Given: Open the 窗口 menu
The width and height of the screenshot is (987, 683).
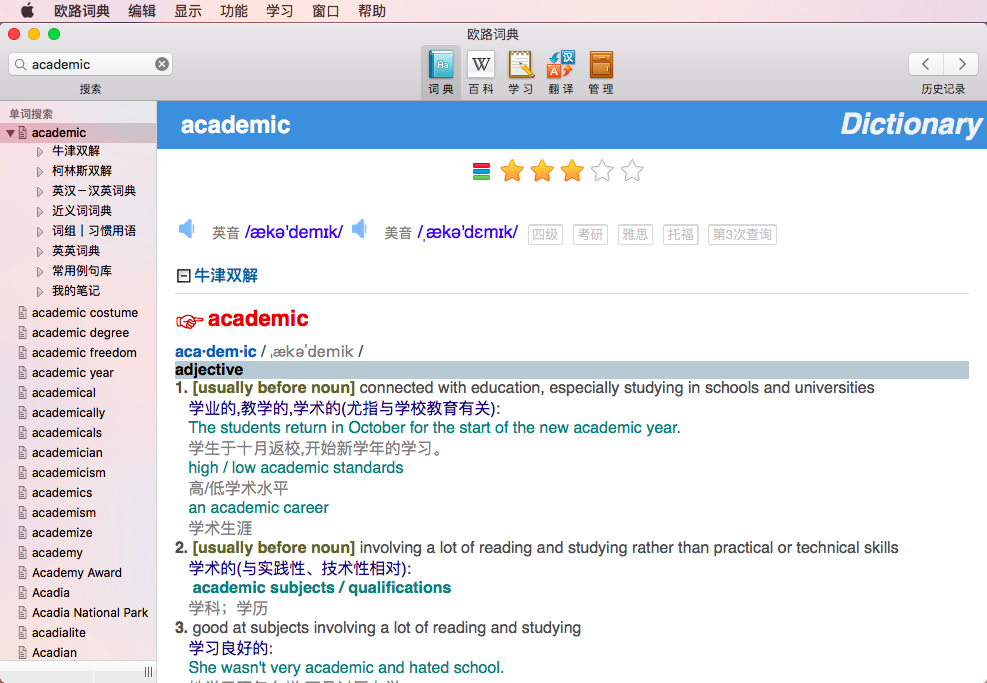Looking at the screenshot, I should (x=325, y=11).
